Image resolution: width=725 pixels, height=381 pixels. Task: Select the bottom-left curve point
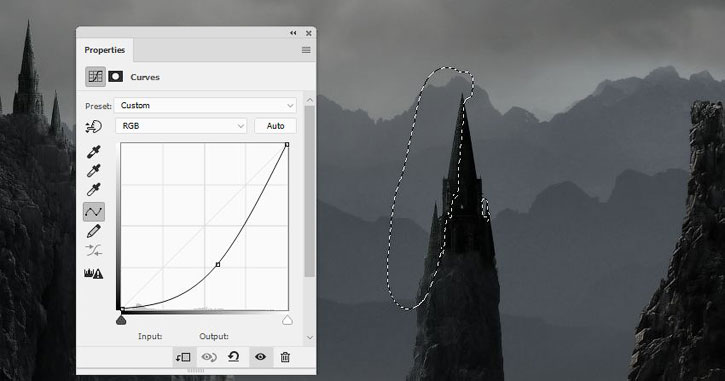coord(122,309)
